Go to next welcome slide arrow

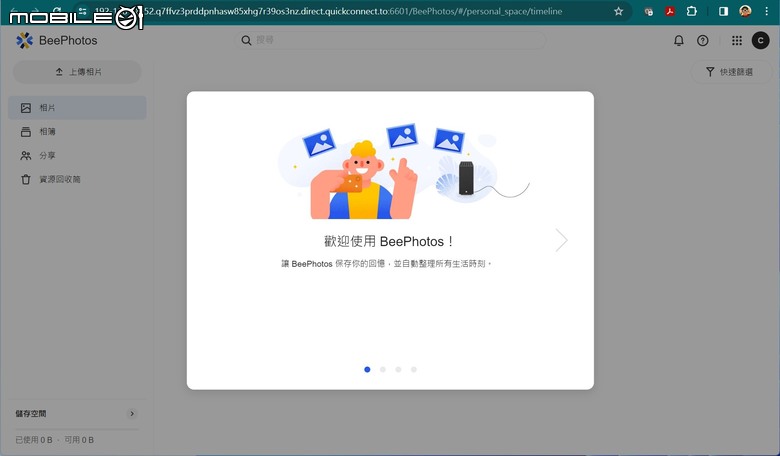point(562,240)
